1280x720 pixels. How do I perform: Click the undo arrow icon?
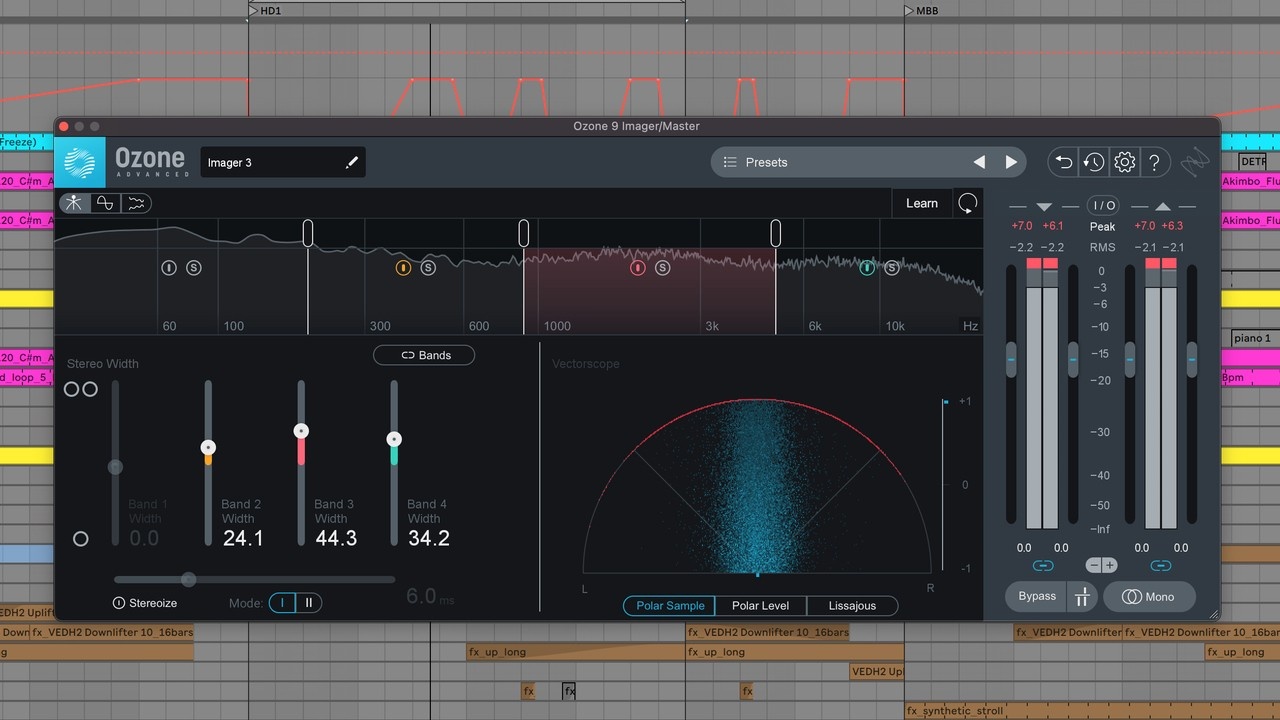(1064, 162)
